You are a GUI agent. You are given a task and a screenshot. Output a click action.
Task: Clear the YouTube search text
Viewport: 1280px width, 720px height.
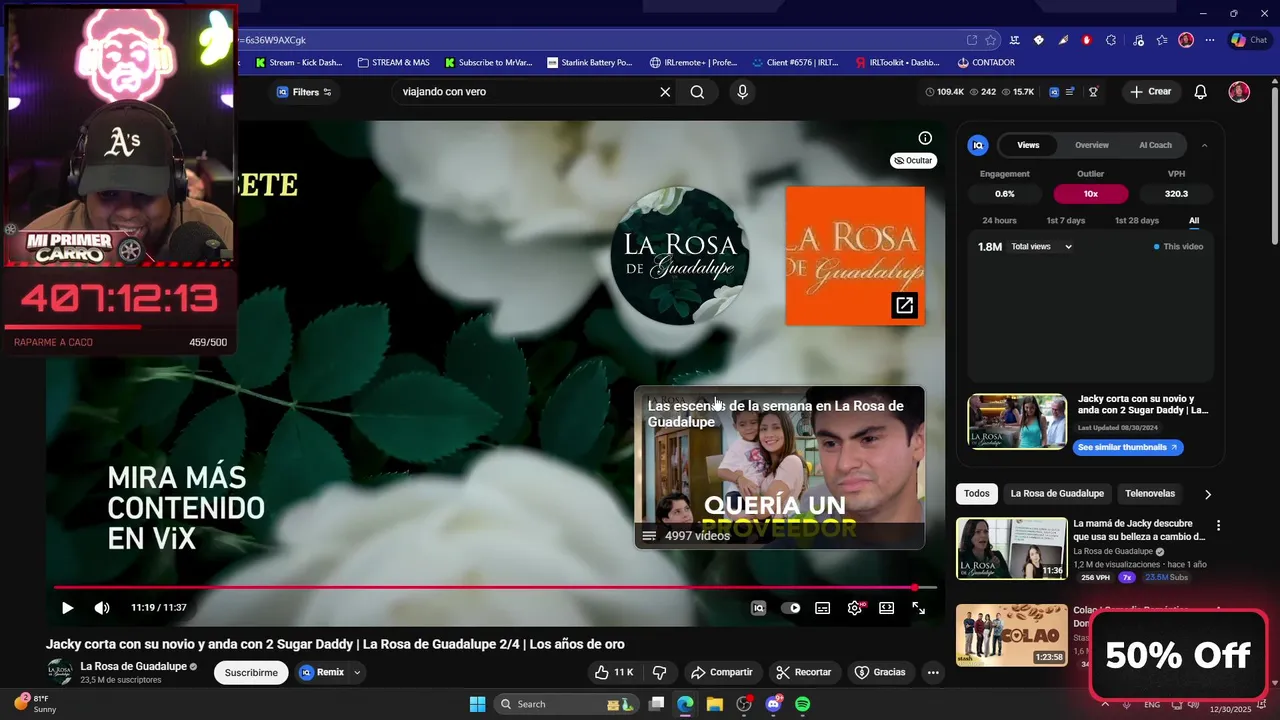click(665, 92)
